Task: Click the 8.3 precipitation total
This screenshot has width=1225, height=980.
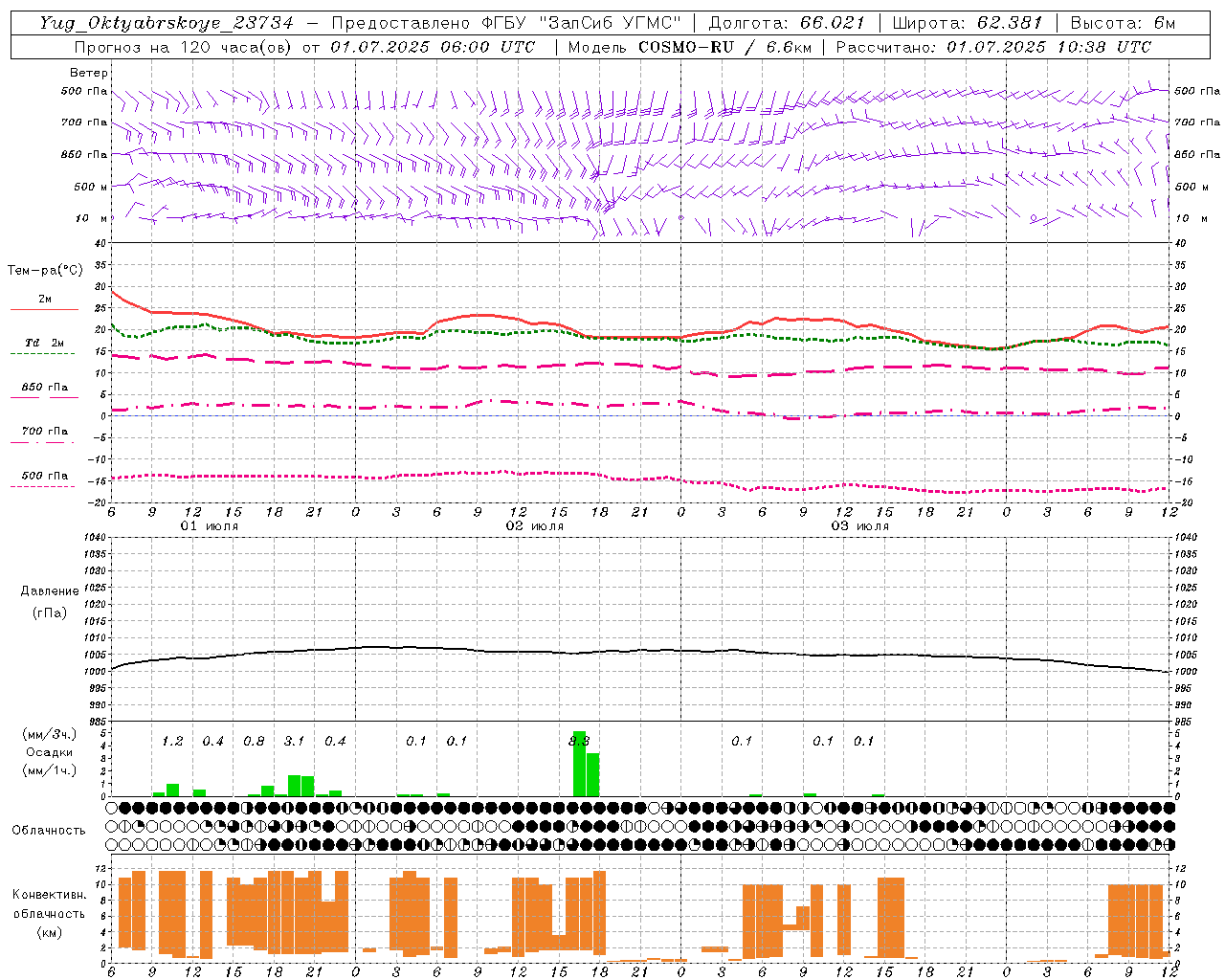Action: tap(579, 742)
